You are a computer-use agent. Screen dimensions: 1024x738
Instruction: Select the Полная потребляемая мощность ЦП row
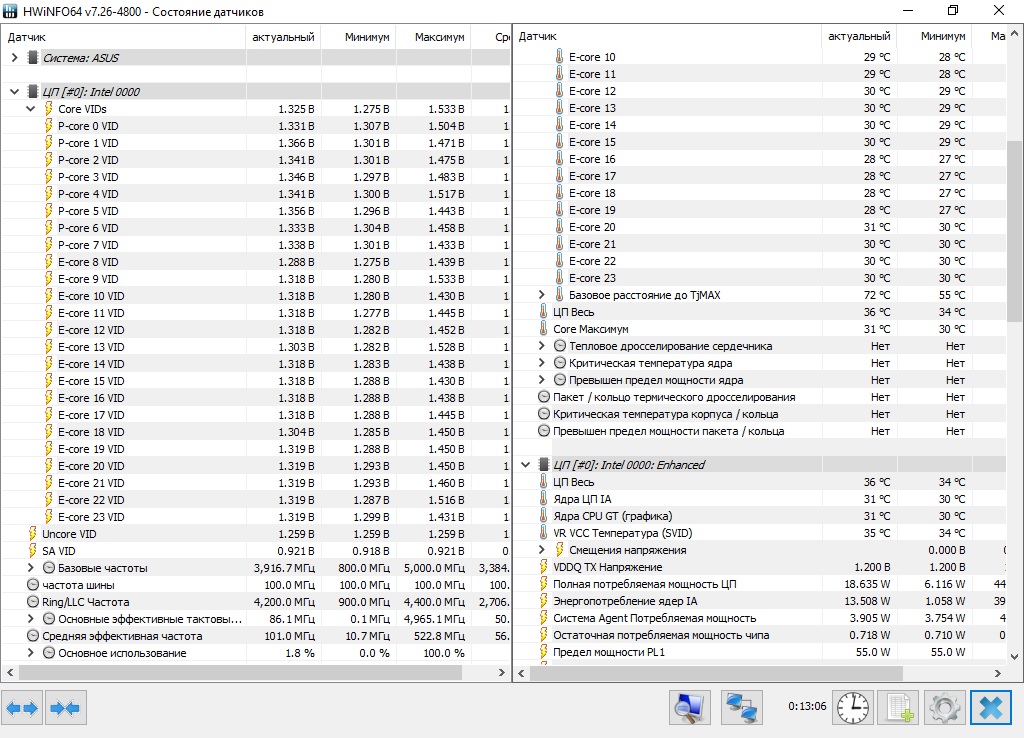[x=760, y=584]
